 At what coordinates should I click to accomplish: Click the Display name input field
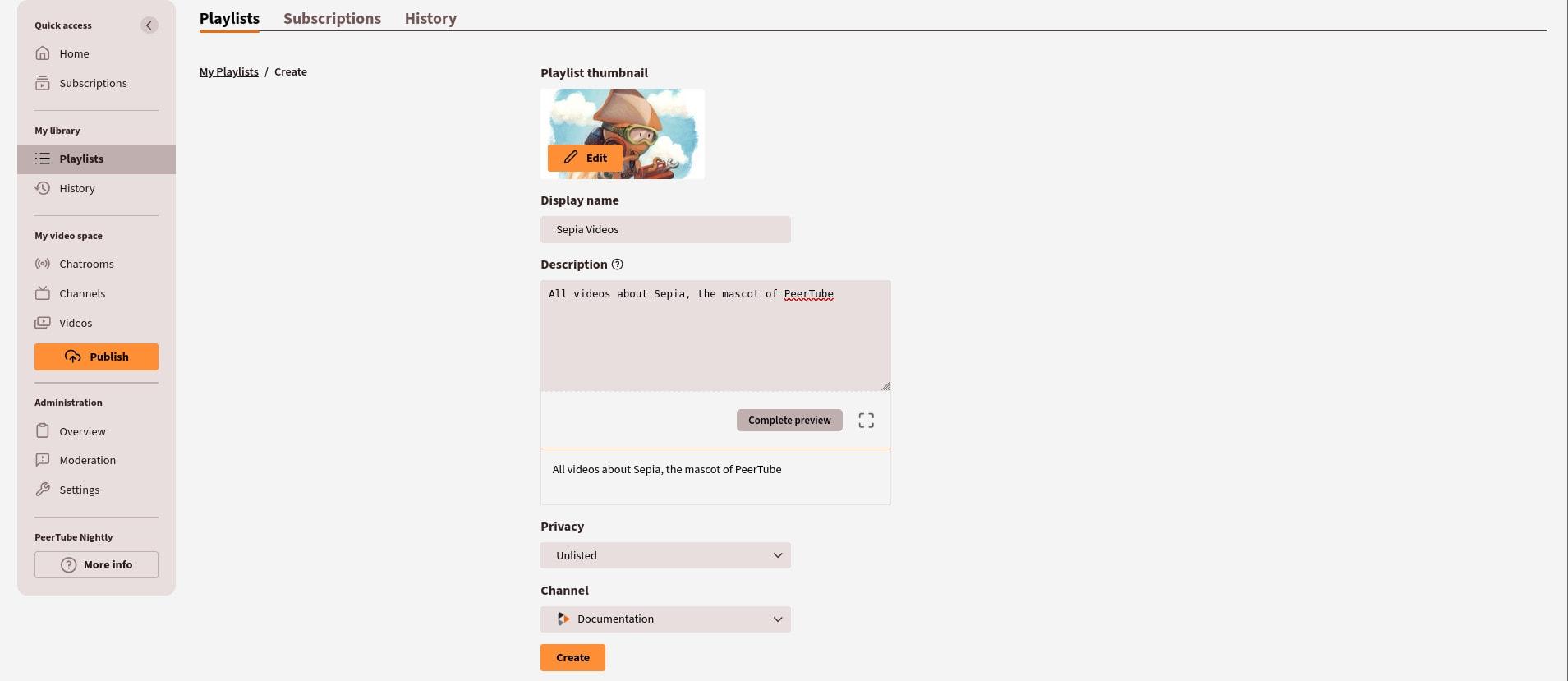click(665, 229)
